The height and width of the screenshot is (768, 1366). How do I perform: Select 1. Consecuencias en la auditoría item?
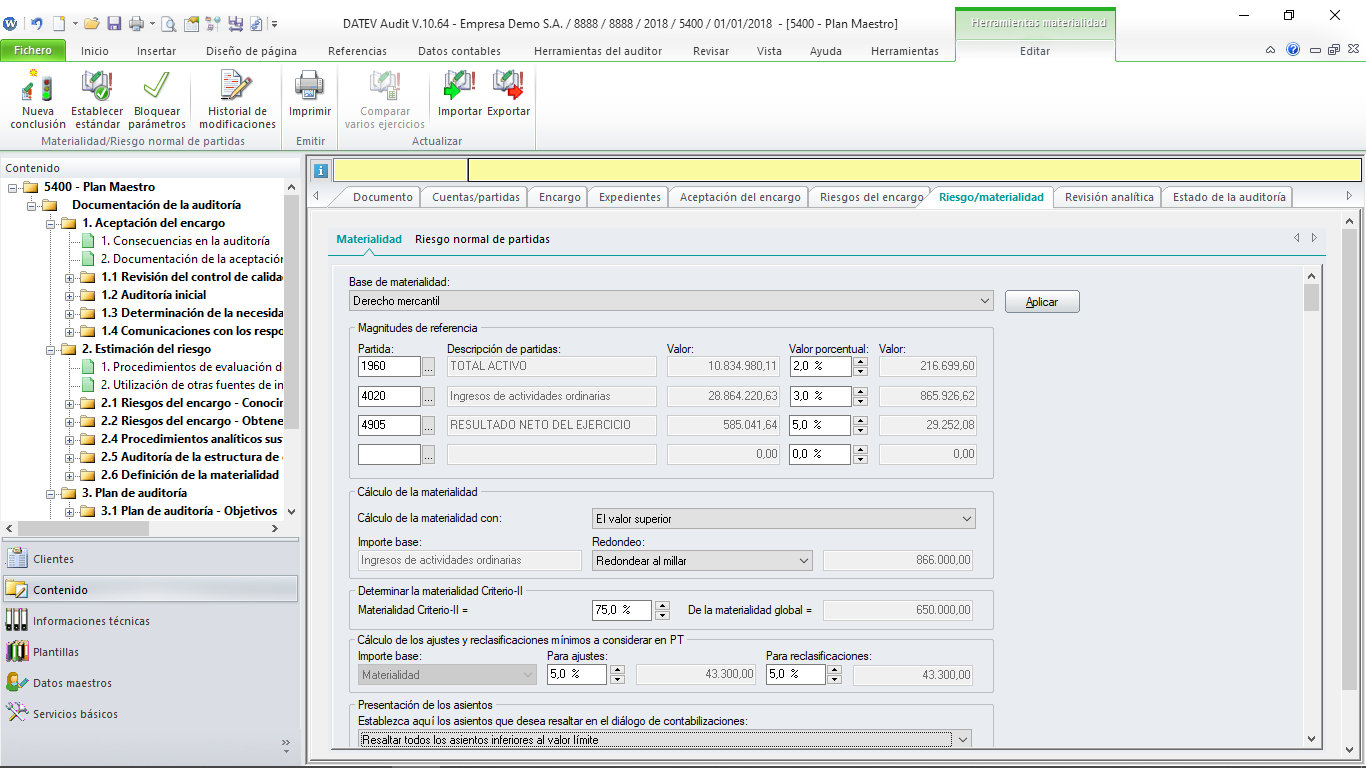[x=185, y=241]
